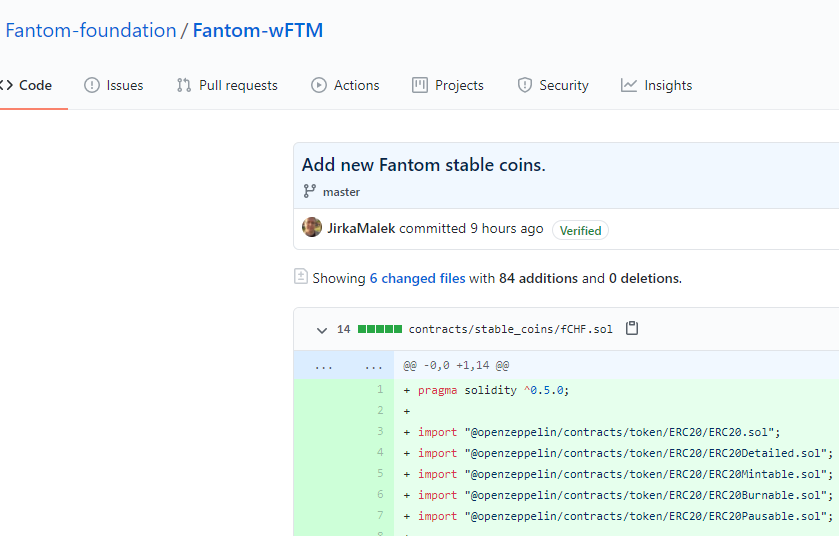Click the hunk header @@ -0,0 +1,14 @@
The image size is (839, 536).
click(456, 365)
